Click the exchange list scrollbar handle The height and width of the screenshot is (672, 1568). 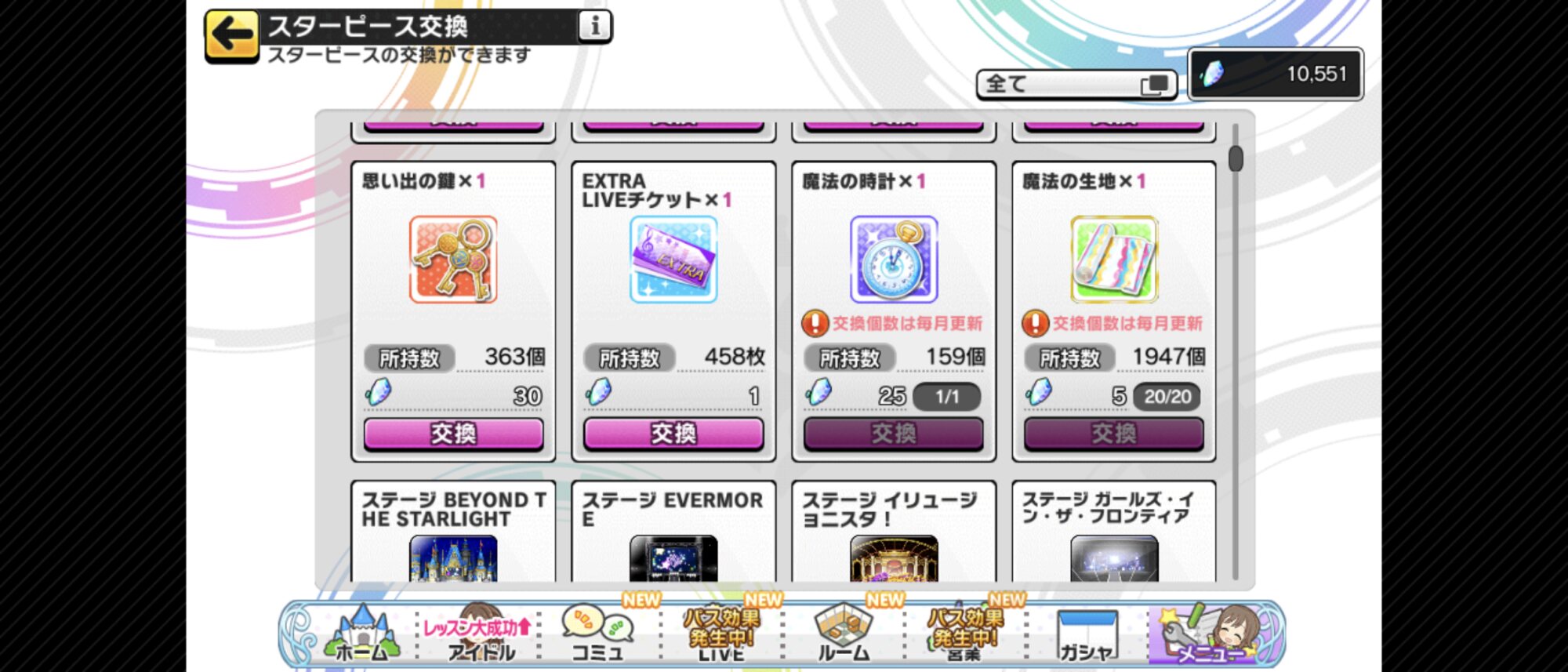[x=1236, y=158]
